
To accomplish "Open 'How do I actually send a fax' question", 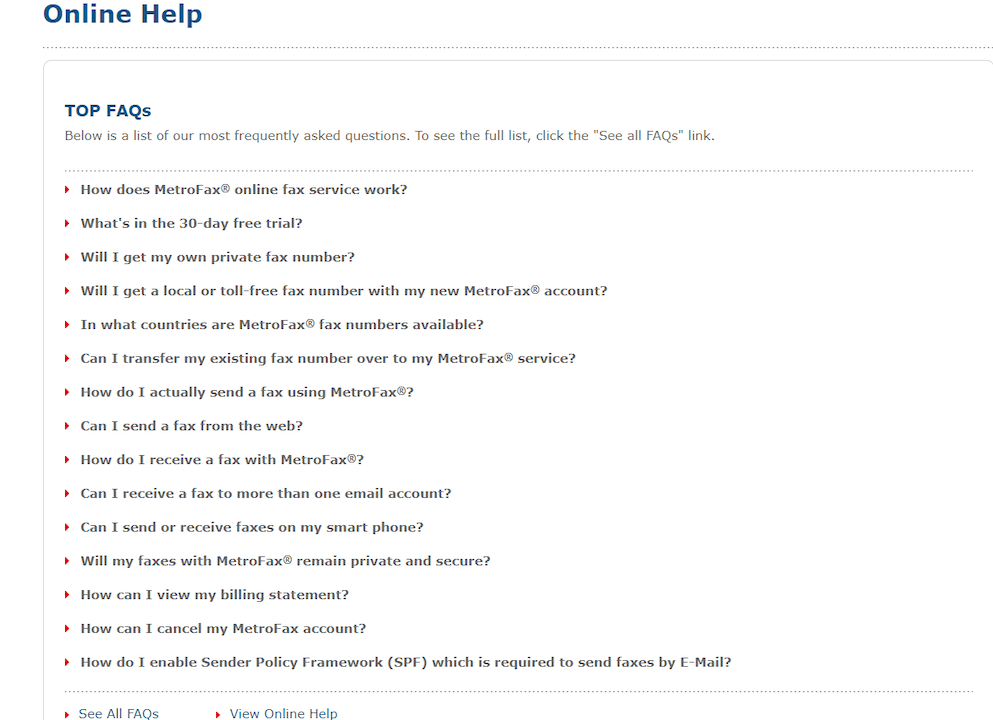I will coord(247,393).
